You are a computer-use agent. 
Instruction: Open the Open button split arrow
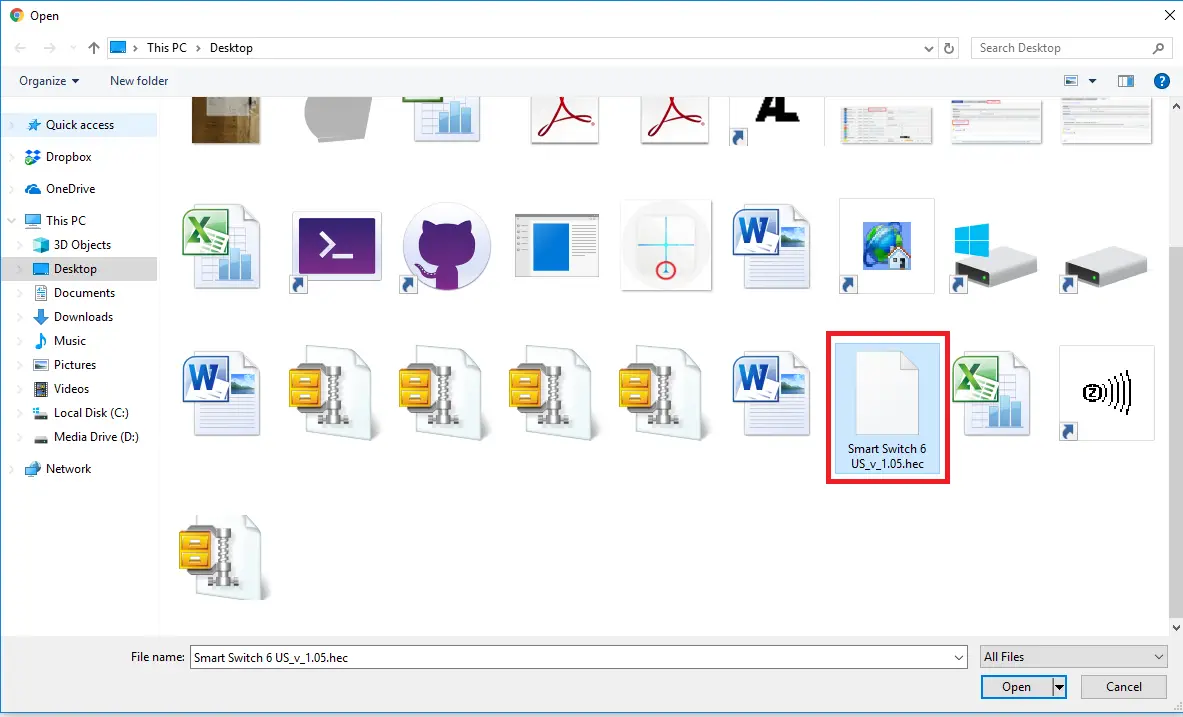tap(1059, 687)
